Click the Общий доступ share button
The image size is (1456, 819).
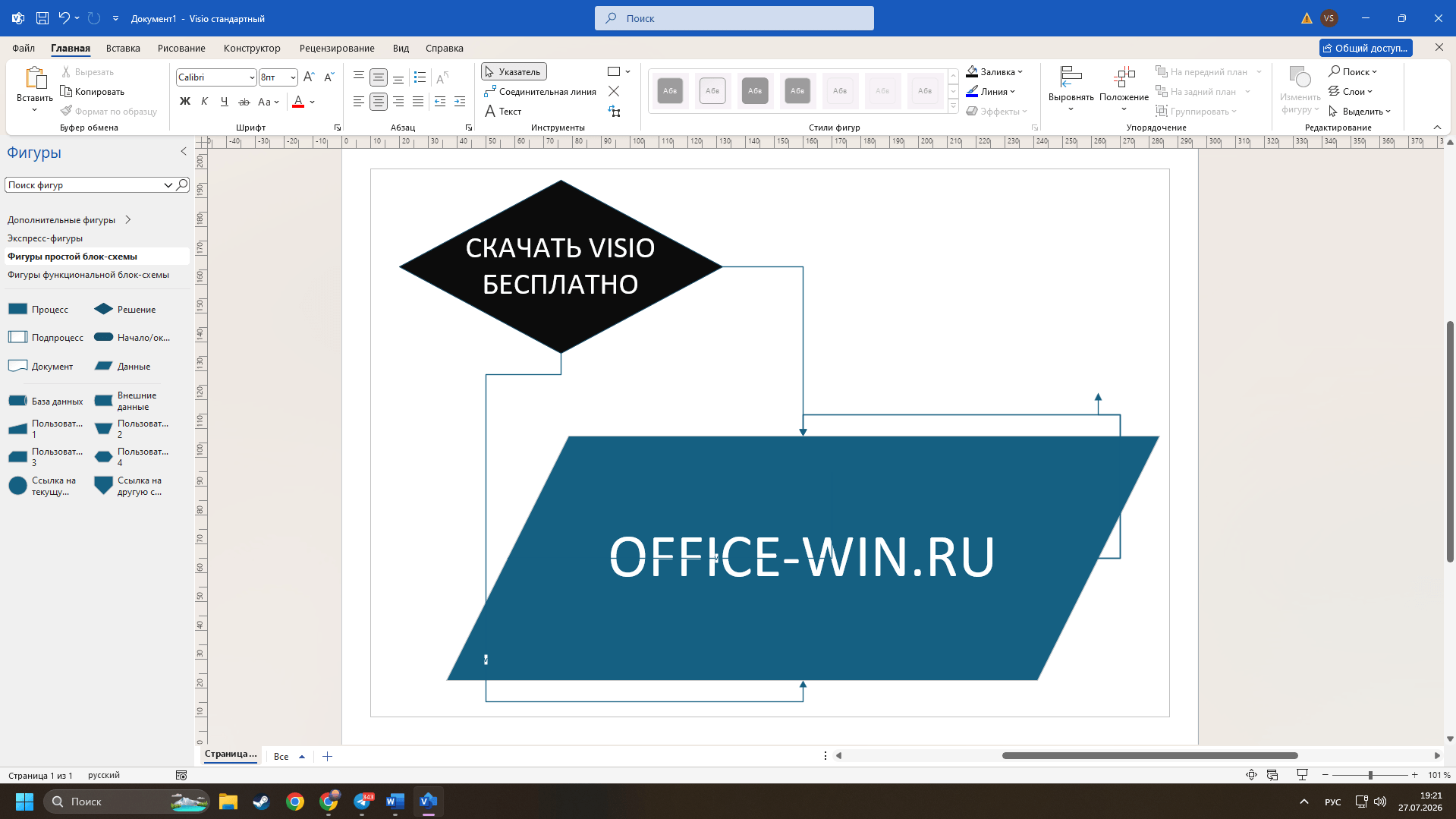click(1366, 49)
